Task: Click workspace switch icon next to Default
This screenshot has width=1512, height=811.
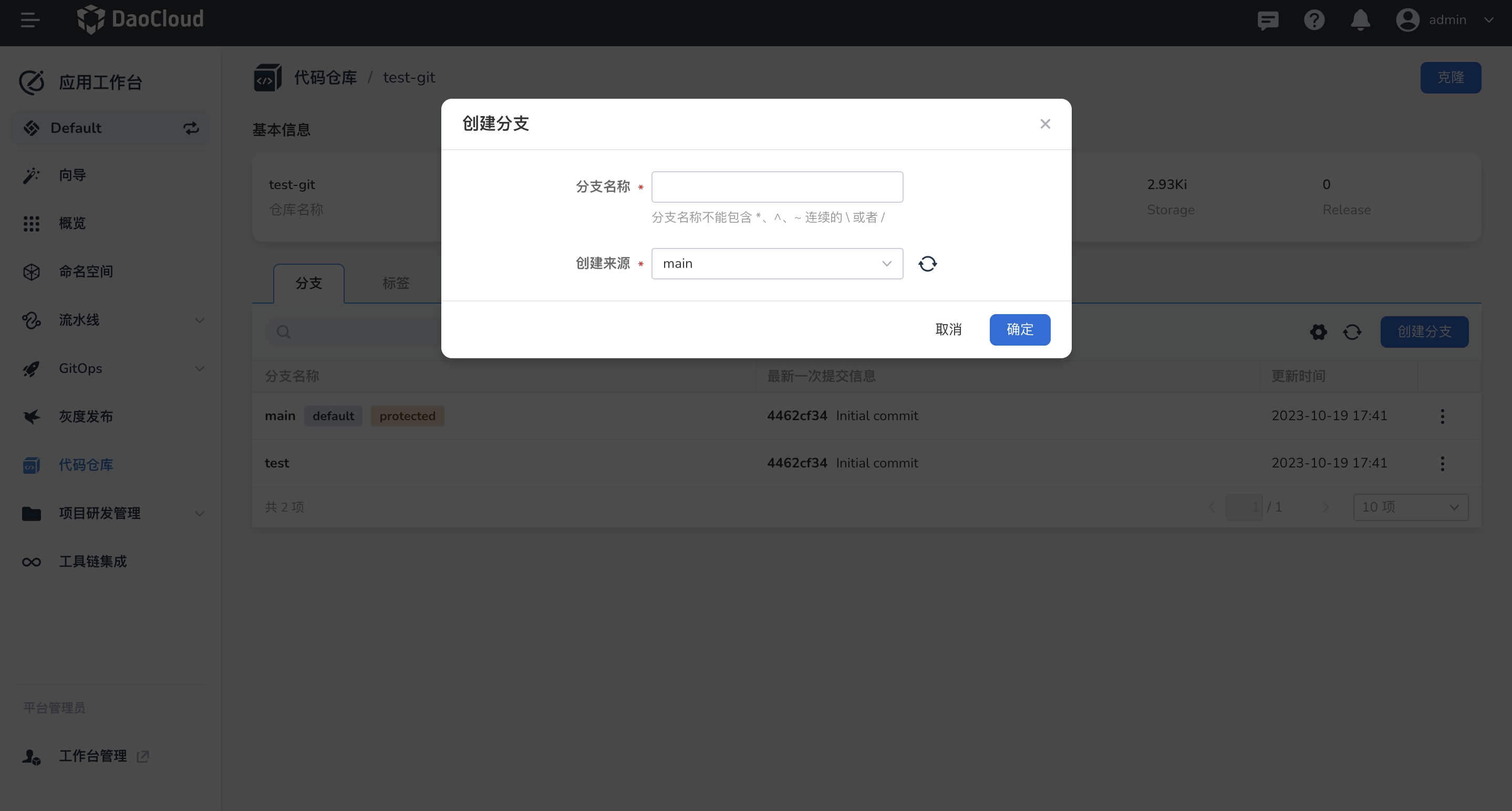Action: (191, 128)
